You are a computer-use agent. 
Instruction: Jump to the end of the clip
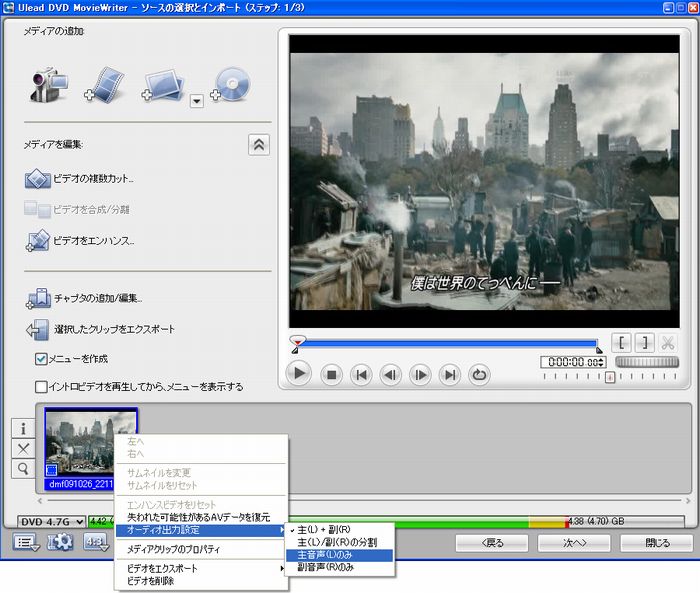(x=450, y=374)
